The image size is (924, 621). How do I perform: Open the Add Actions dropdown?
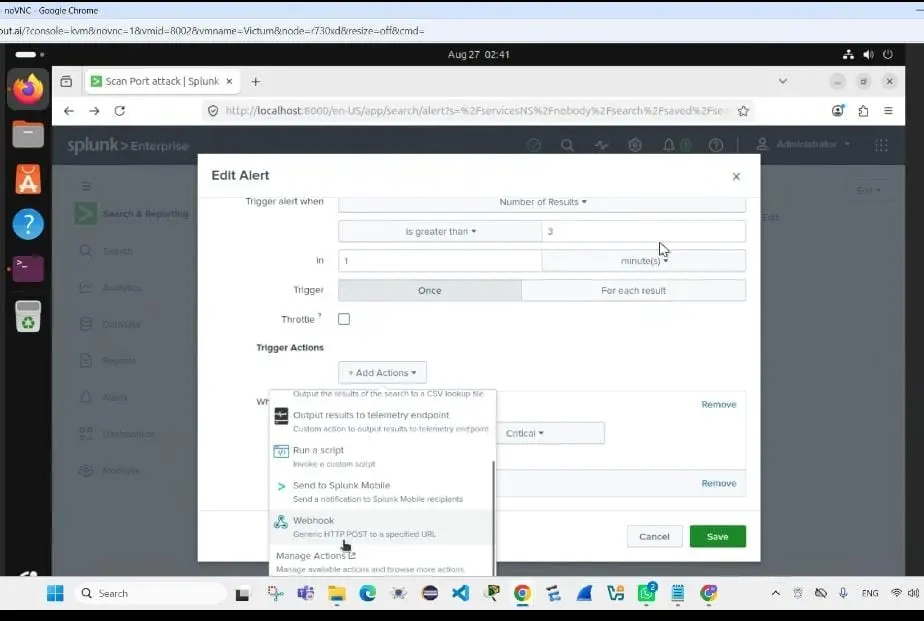click(x=382, y=372)
